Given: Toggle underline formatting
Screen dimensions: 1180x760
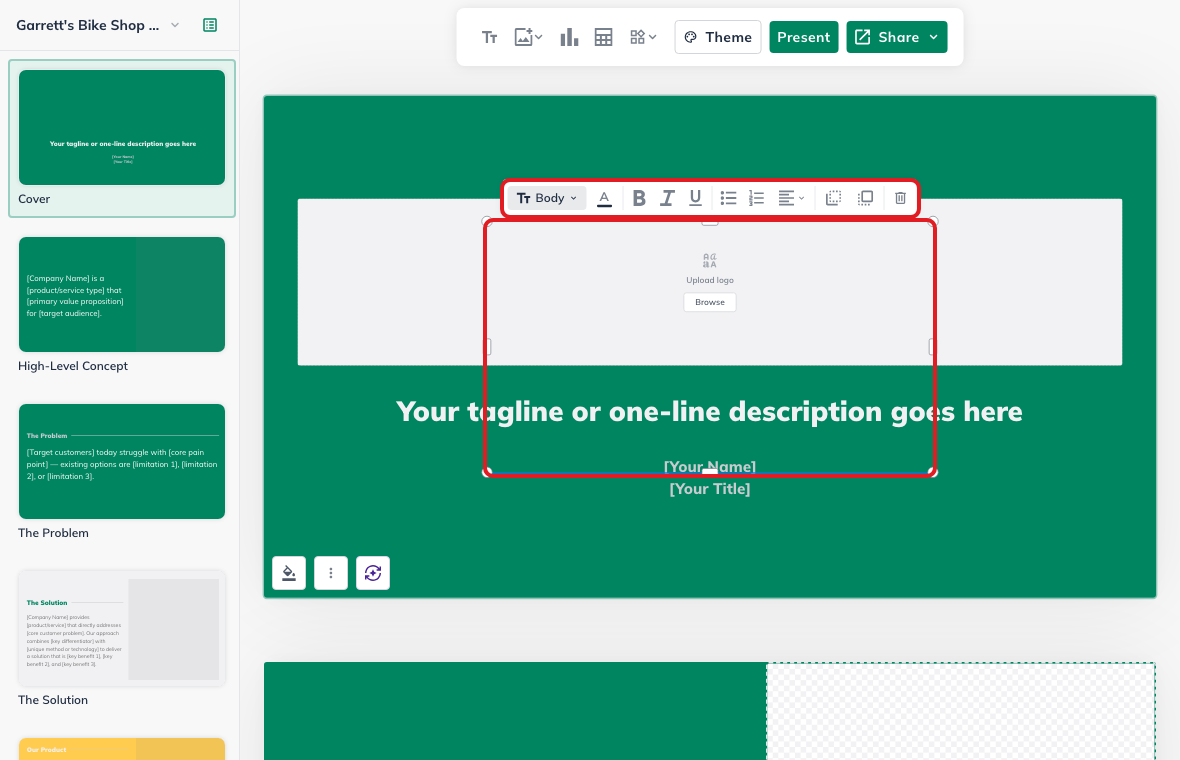Looking at the screenshot, I should click(695, 198).
